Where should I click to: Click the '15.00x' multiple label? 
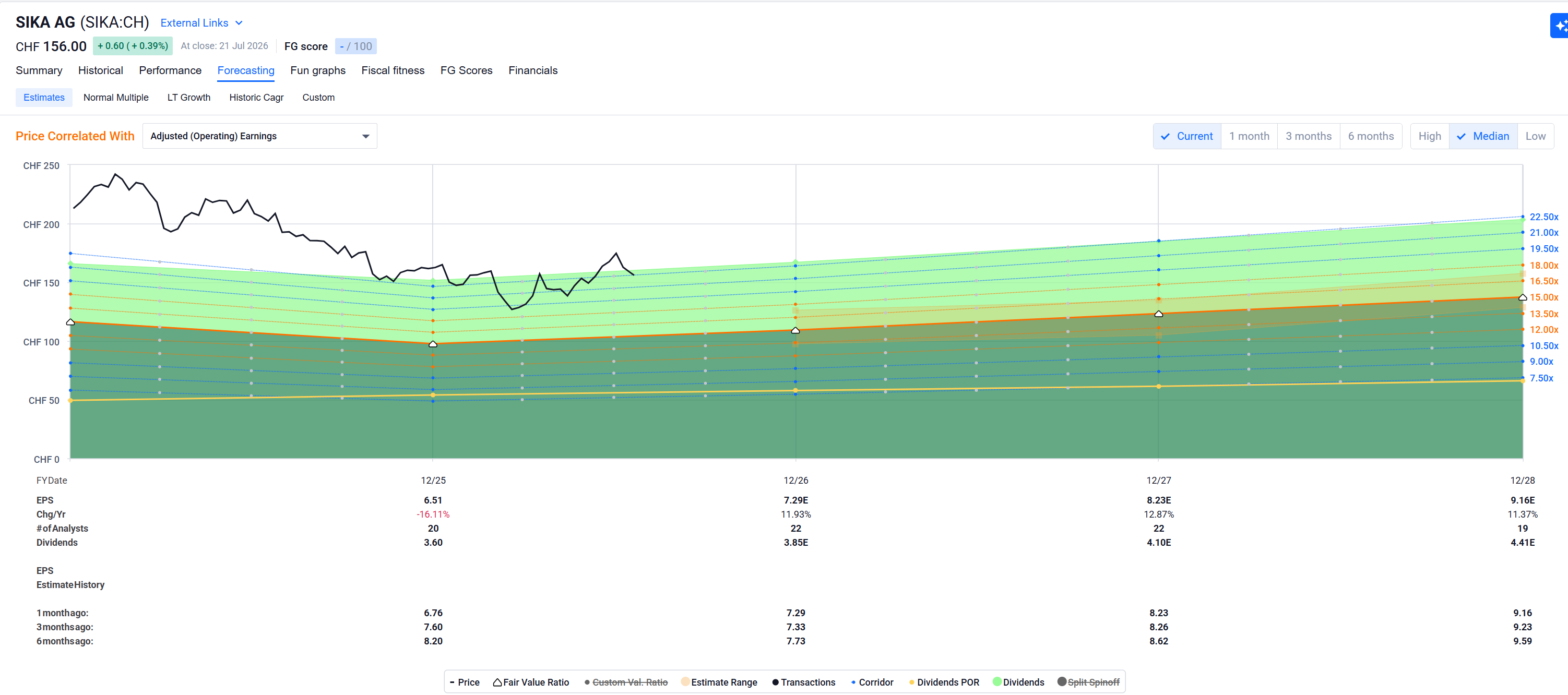(x=1543, y=297)
